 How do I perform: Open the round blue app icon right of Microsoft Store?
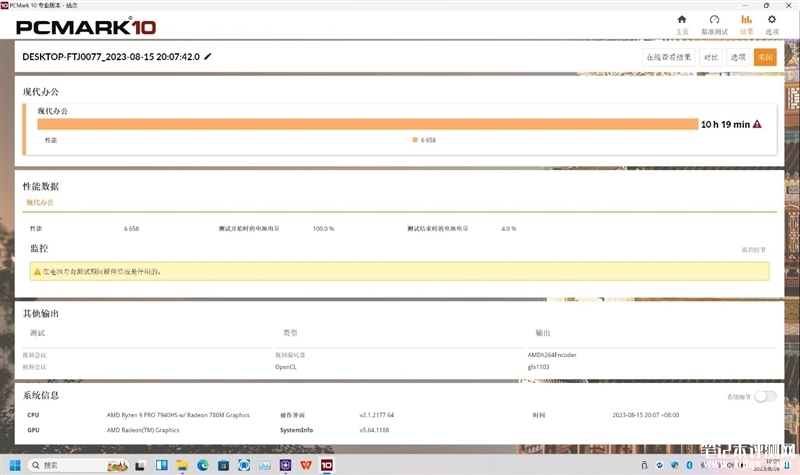[x=244, y=465]
